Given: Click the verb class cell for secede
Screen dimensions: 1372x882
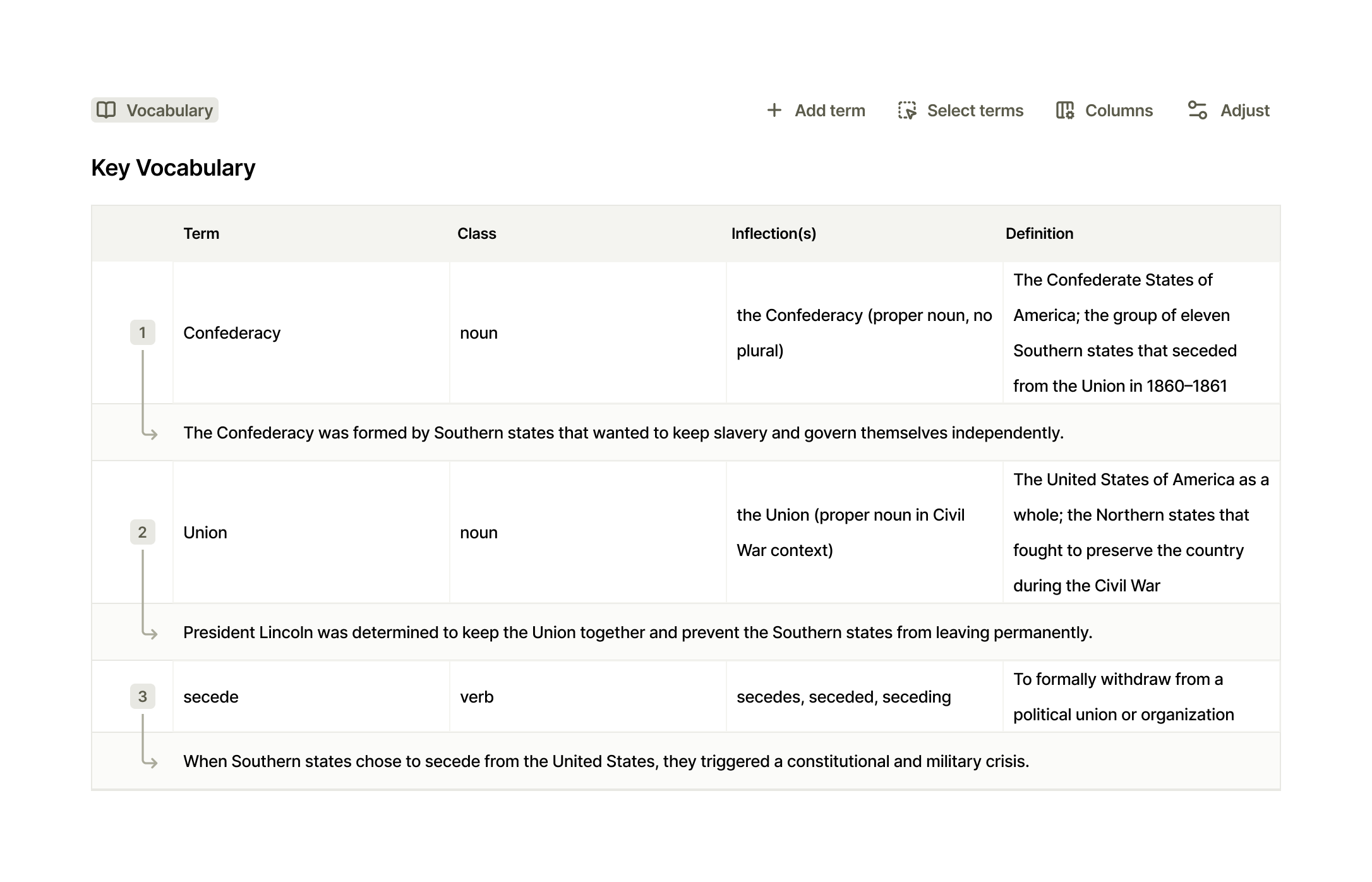Looking at the screenshot, I should coord(587,696).
